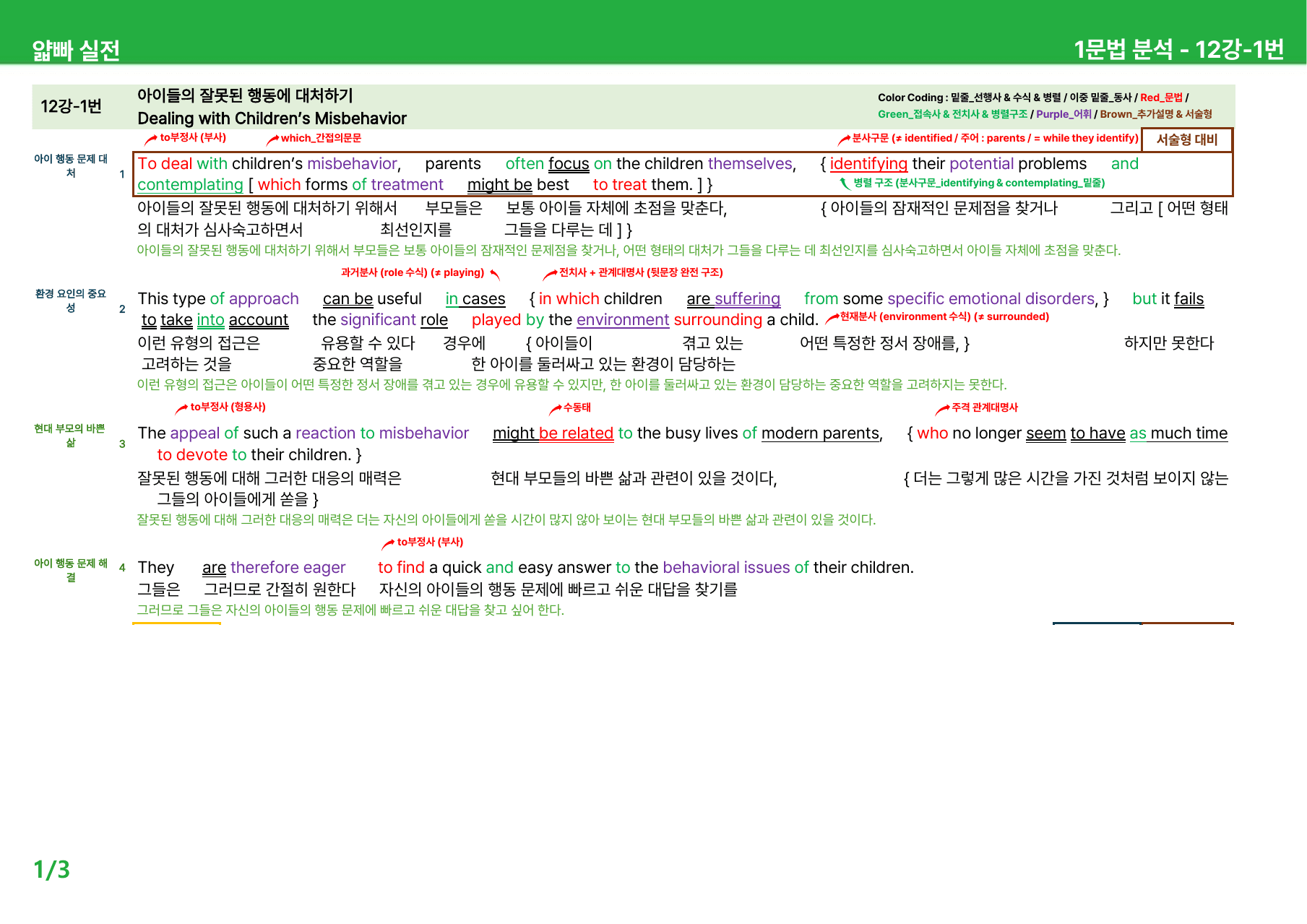
Task: Click the red phrase 'To deal with'
Action: [x=182, y=164]
